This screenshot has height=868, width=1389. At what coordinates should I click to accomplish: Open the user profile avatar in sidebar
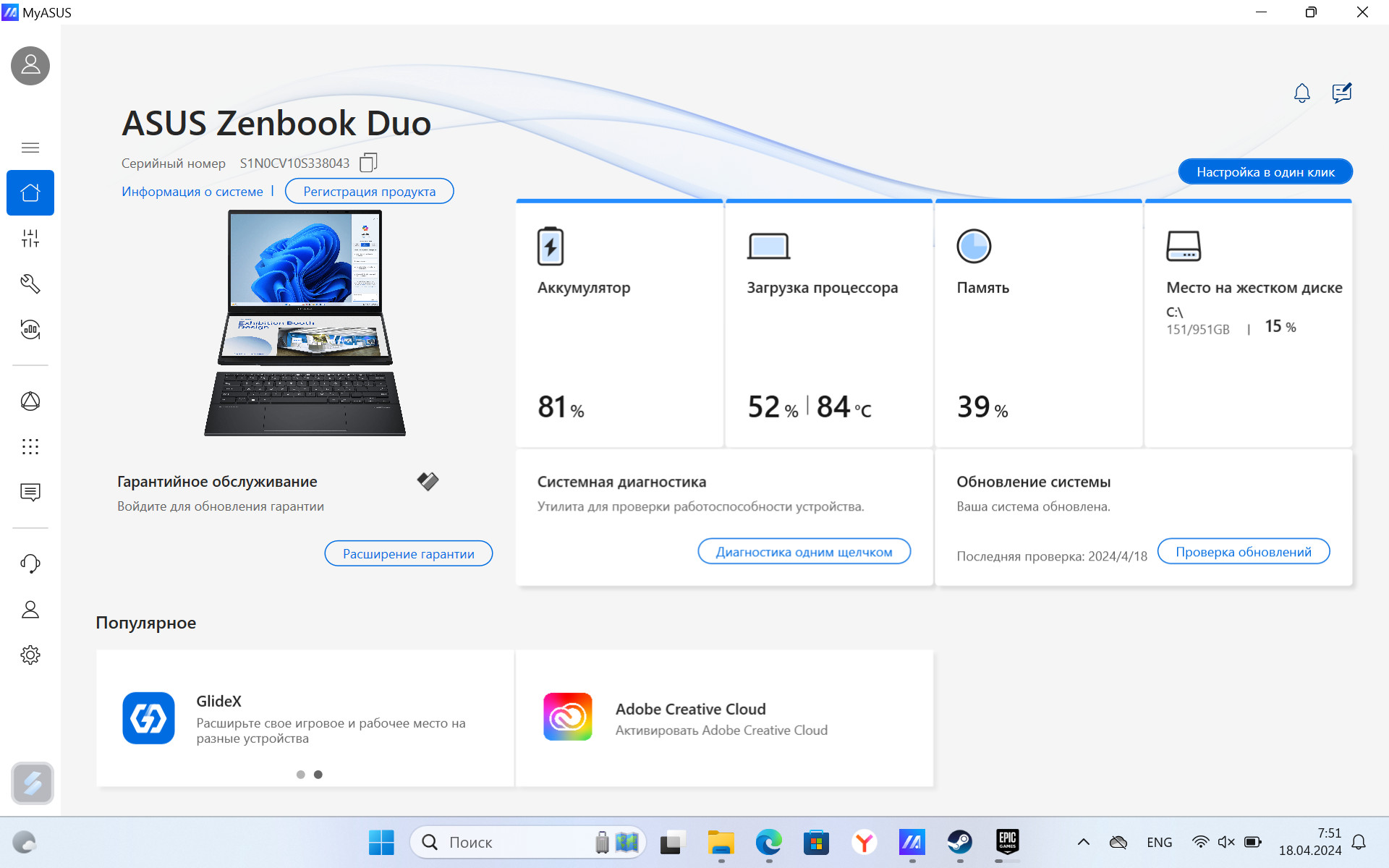point(30,66)
